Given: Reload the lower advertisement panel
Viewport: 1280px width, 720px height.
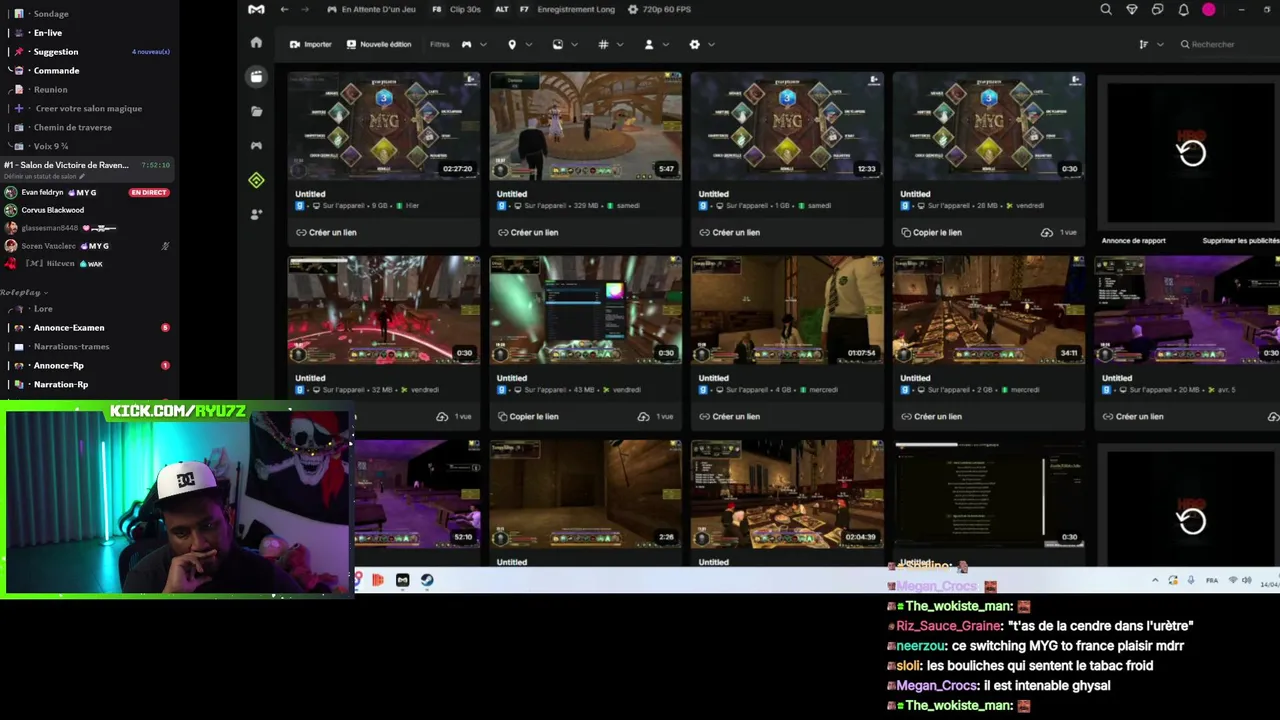Looking at the screenshot, I should point(1191,521).
